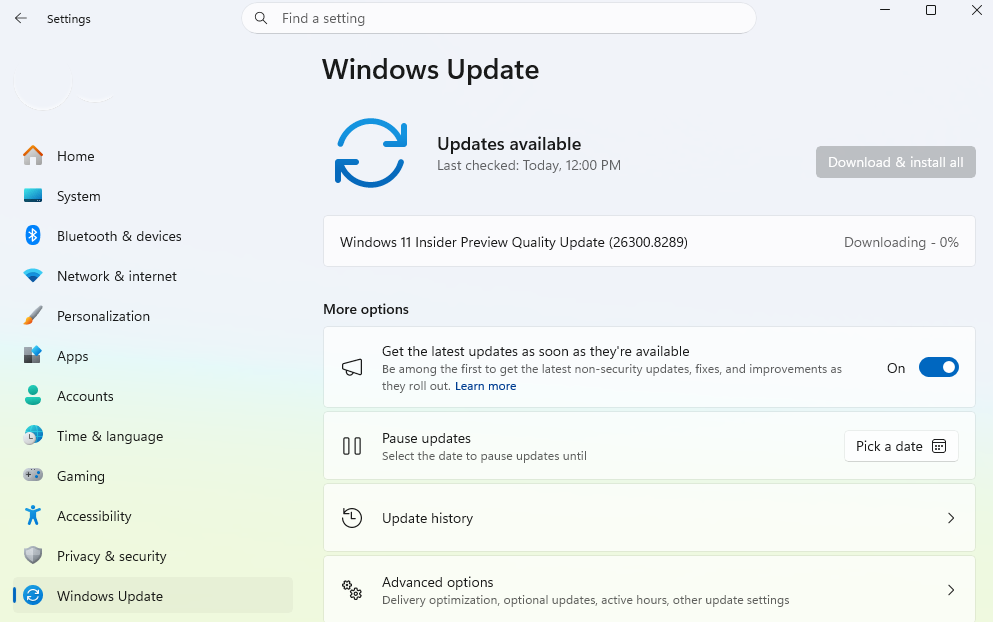Click the Bluetooth & devices icon
This screenshot has height=622, width=993.
(x=33, y=236)
